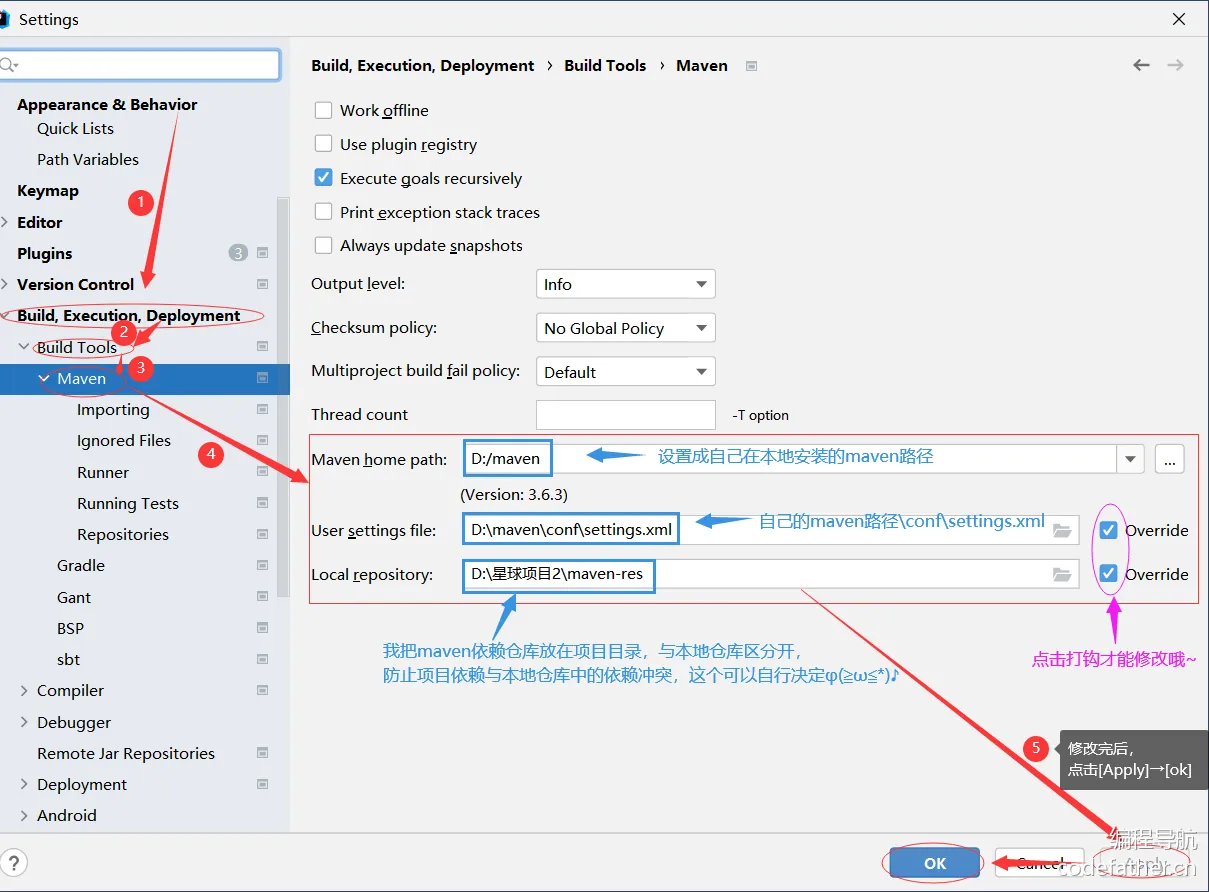Click the Ignored Files project-settings icon

(262, 440)
